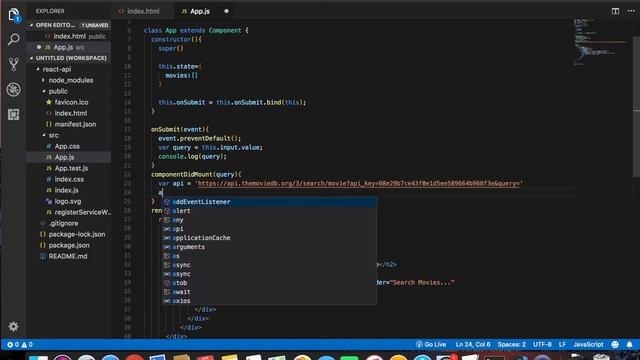Select await autocomplete suggestion
640x360 pixels.
[x=269, y=291]
